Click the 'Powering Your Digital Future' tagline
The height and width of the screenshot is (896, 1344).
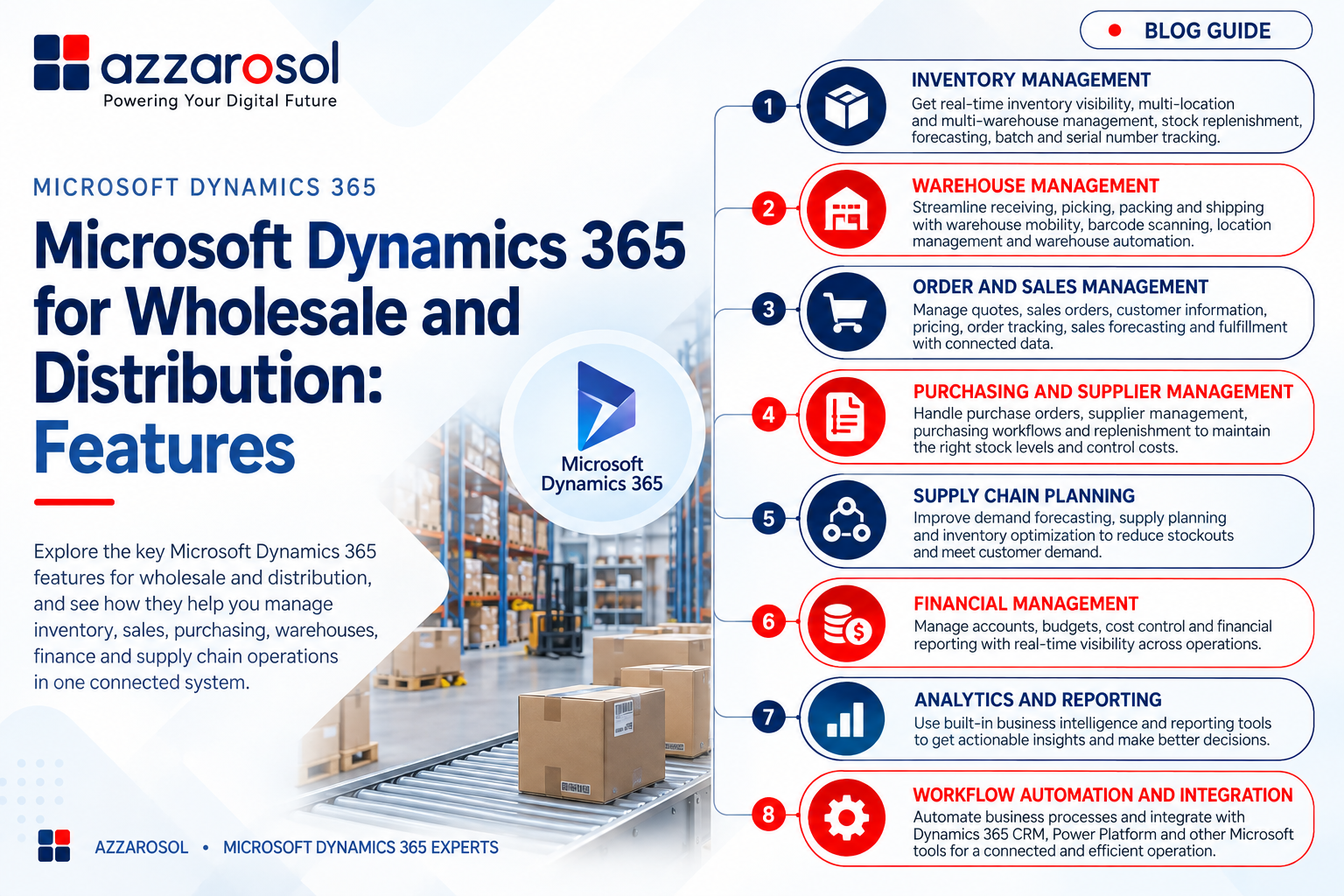coord(220,101)
